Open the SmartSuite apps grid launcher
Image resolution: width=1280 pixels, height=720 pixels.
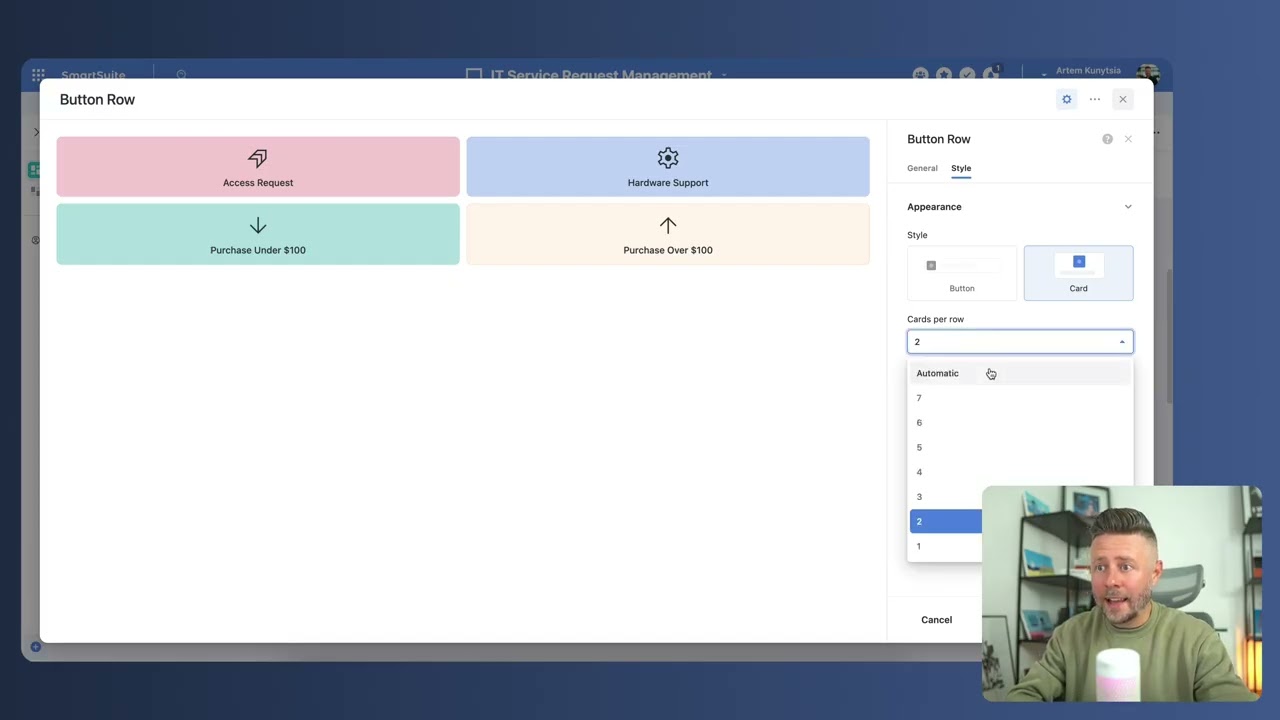click(38, 75)
